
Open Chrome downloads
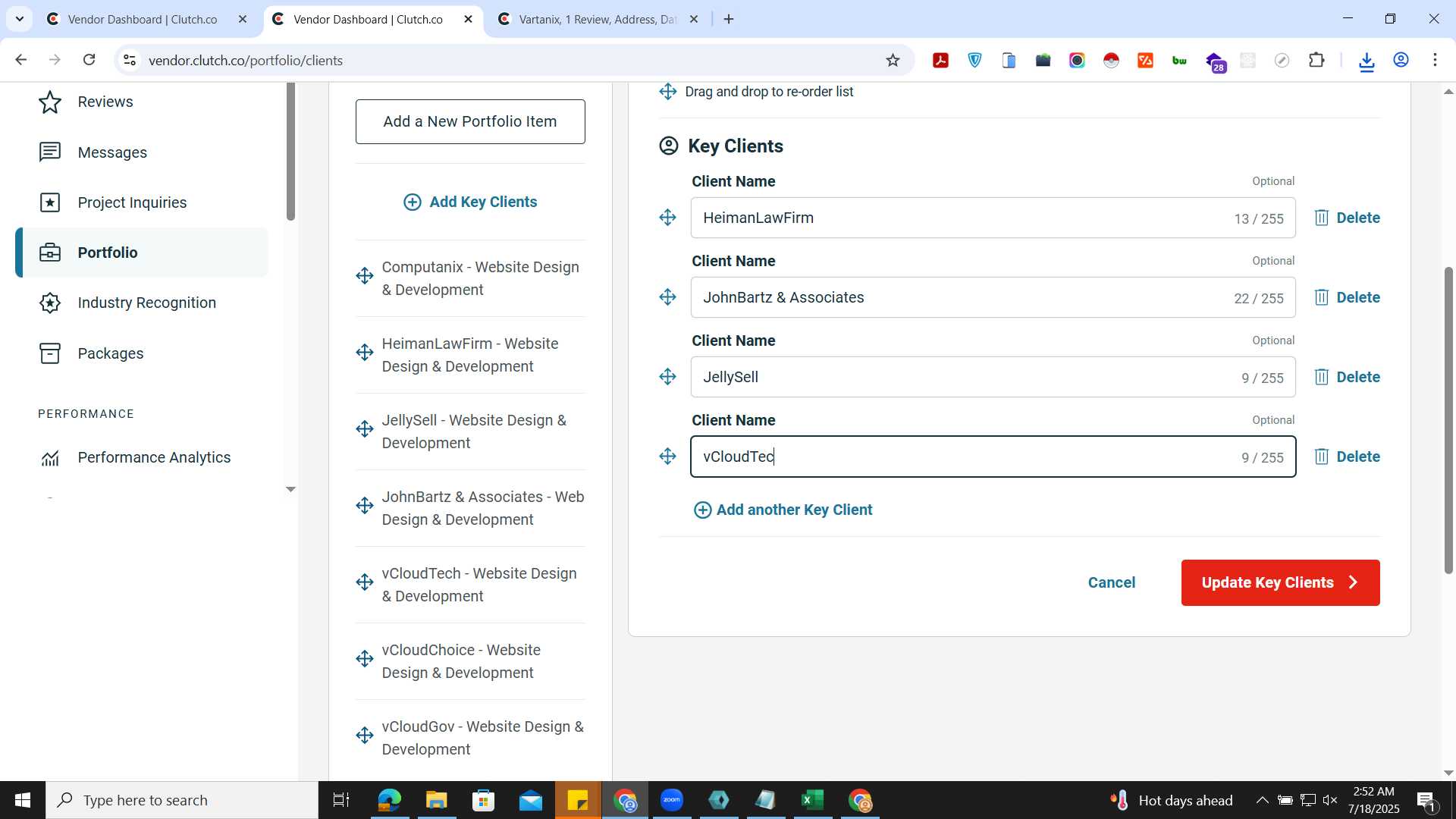tap(1367, 61)
